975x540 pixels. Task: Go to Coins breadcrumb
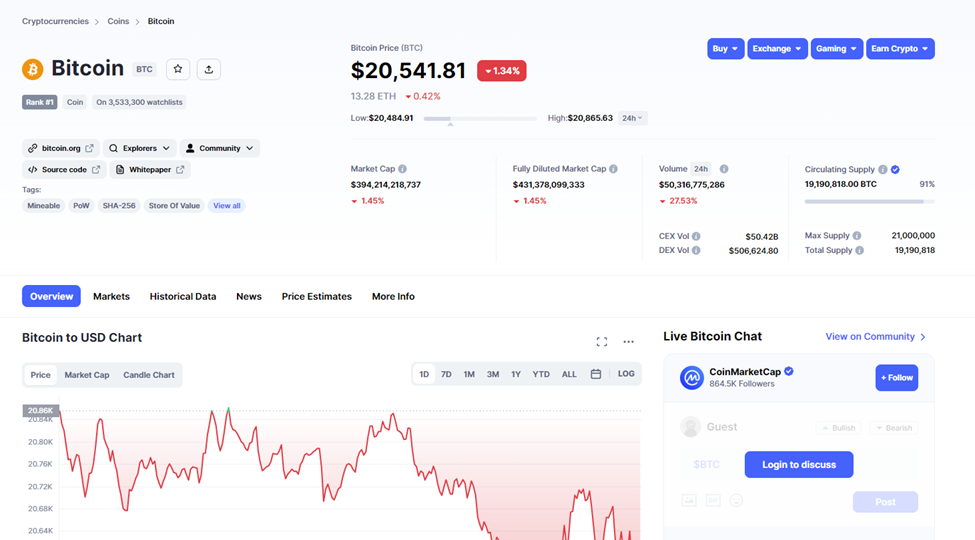118,21
